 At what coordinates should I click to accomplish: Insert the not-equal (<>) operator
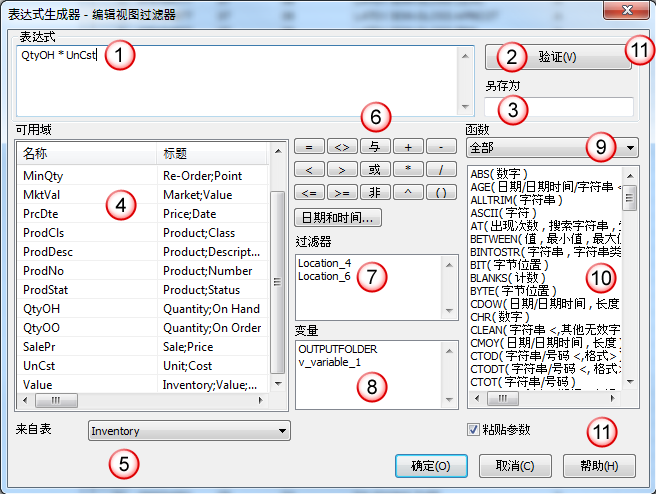pos(342,147)
